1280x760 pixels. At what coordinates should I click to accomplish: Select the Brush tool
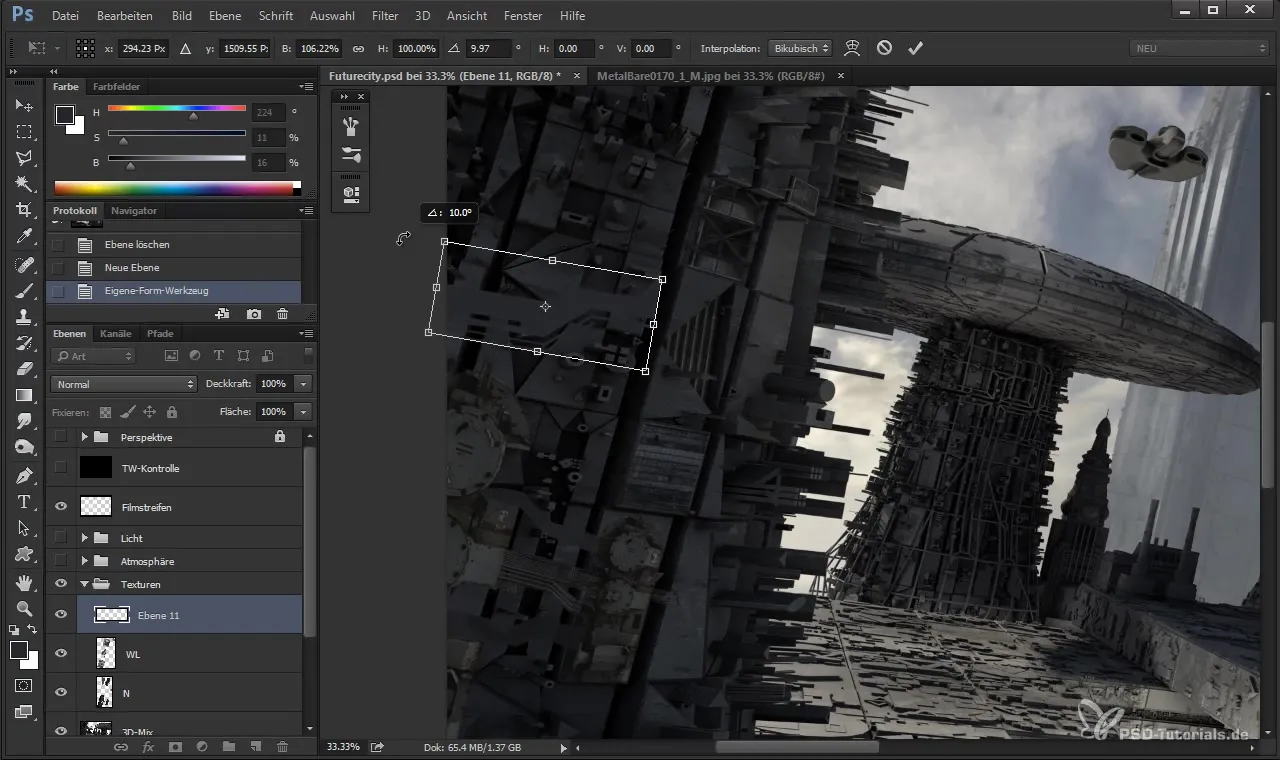[x=24, y=291]
